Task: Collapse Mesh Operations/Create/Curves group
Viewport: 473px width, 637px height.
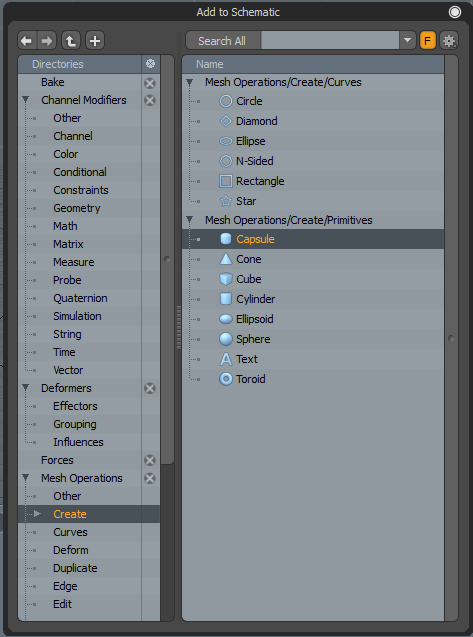Action: [189, 82]
